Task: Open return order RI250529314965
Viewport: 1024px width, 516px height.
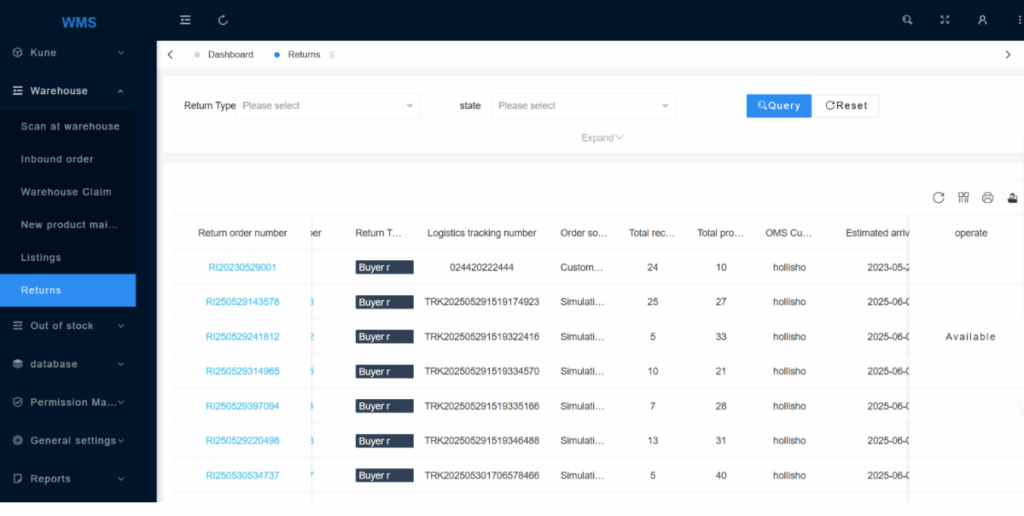Action: (x=242, y=371)
